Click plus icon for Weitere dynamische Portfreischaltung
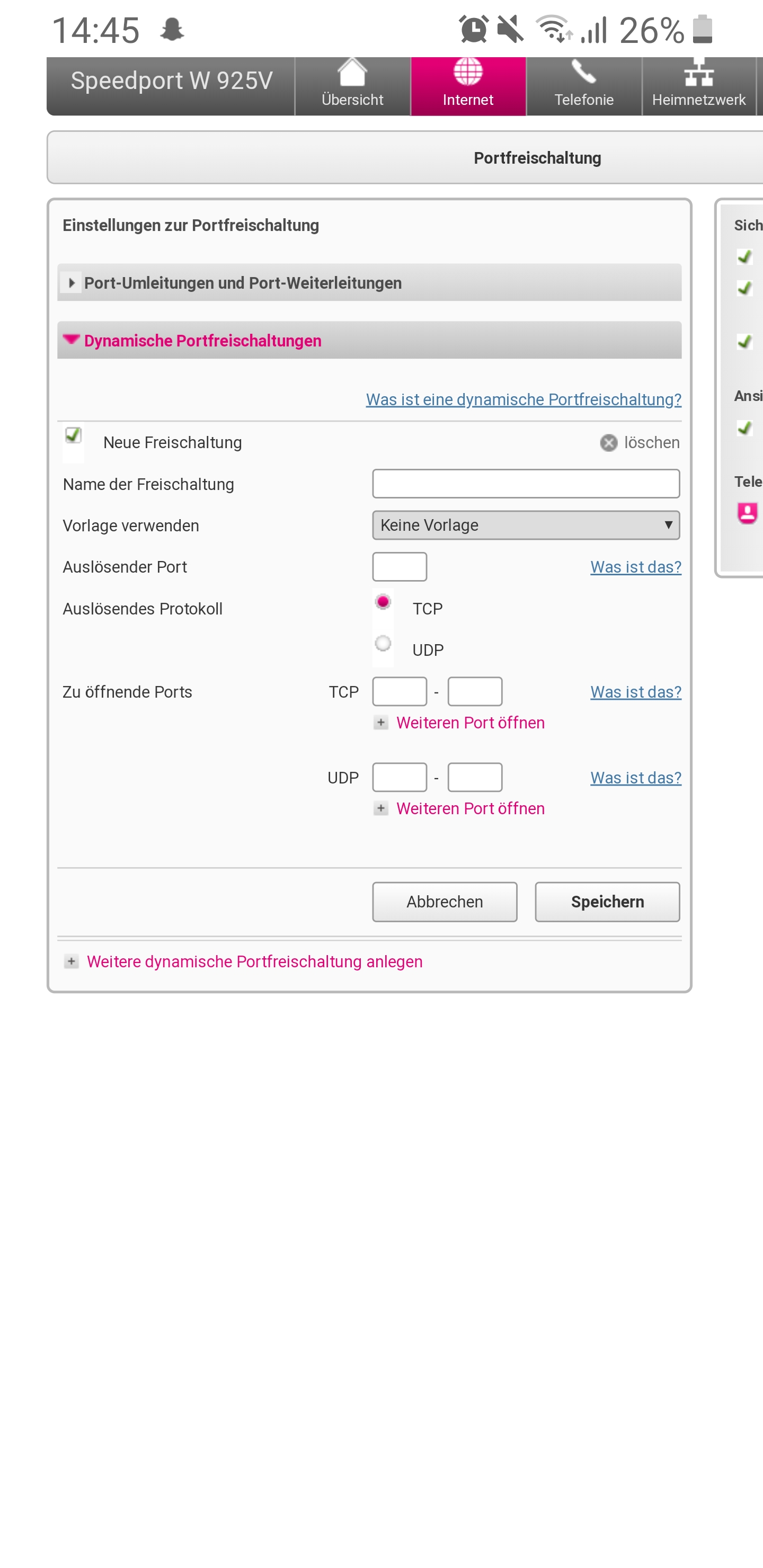This screenshot has height=1568, width=763. coord(71,961)
